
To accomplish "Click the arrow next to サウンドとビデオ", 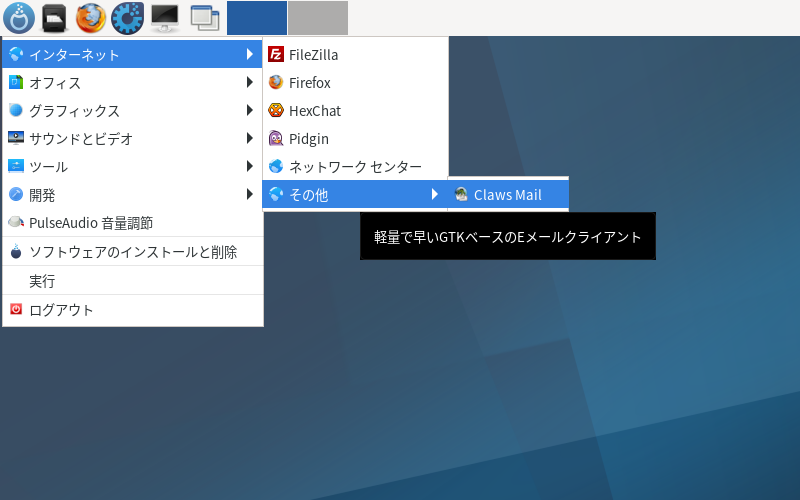I will pos(249,138).
